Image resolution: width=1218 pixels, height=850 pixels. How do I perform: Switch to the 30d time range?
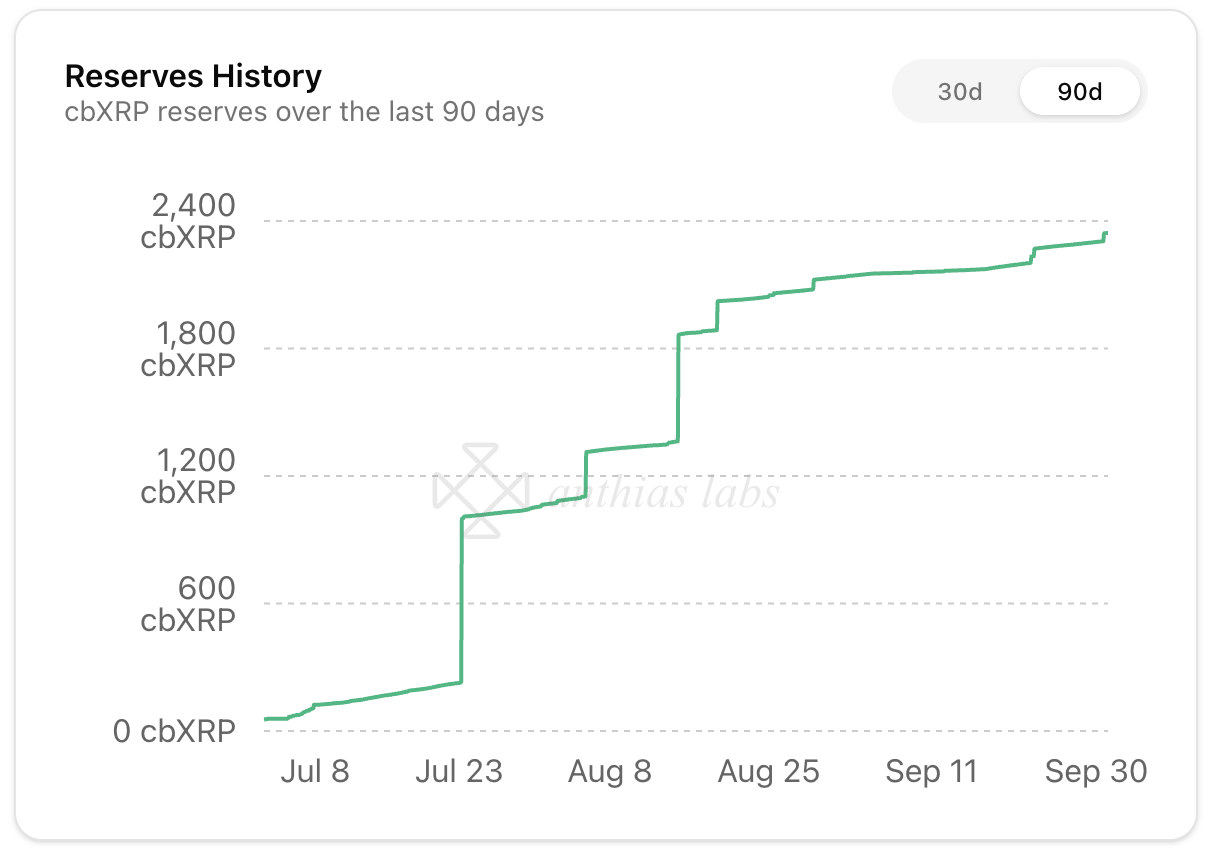coord(960,92)
